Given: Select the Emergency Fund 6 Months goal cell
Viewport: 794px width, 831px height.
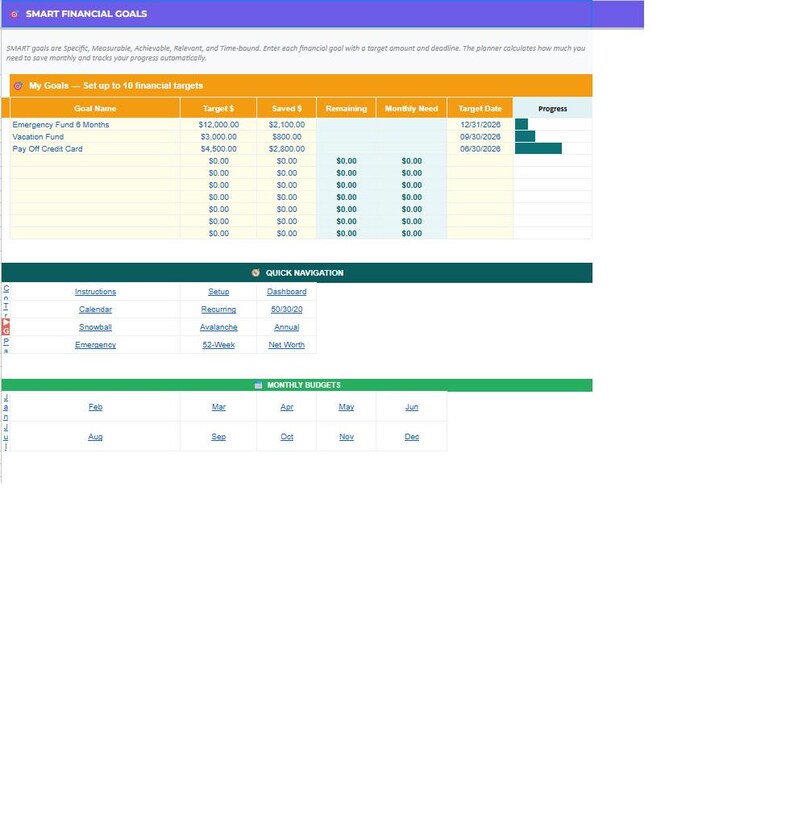Looking at the screenshot, I should [95, 125].
